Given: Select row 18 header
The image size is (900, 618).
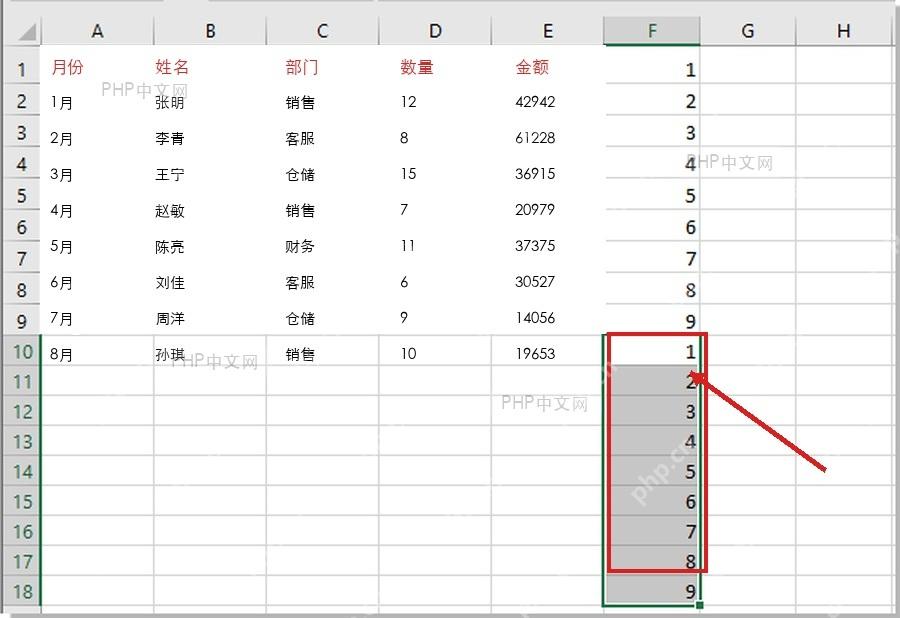Looking at the screenshot, I should click(x=23, y=591).
